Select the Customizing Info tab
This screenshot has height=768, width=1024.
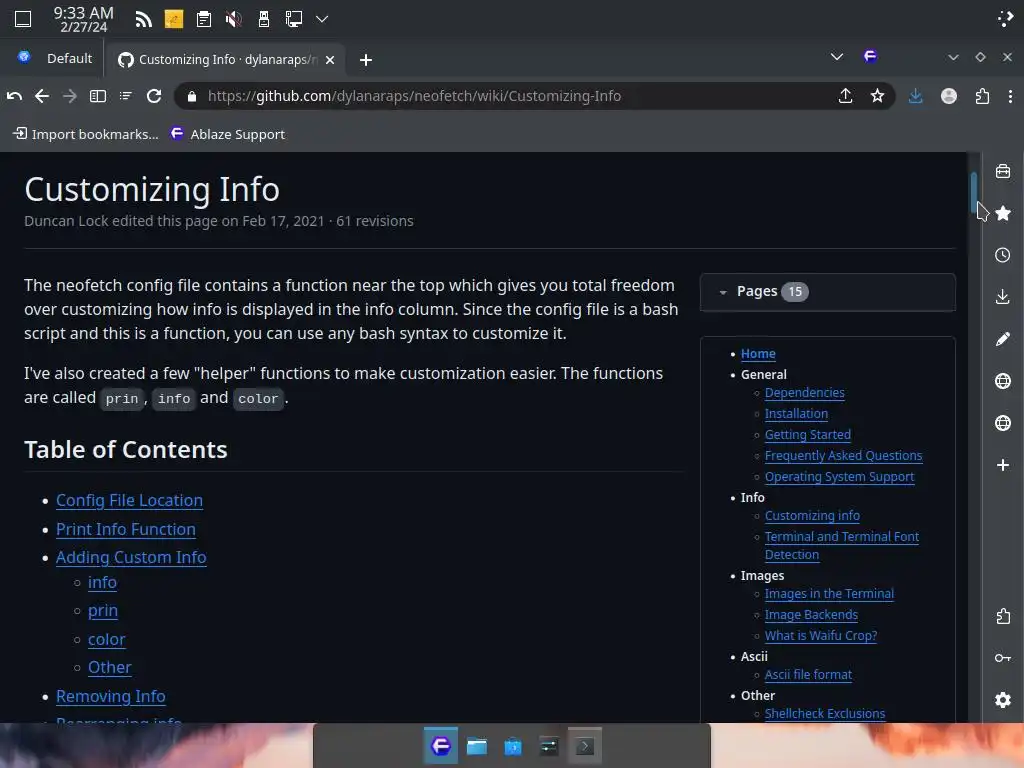(x=225, y=59)
